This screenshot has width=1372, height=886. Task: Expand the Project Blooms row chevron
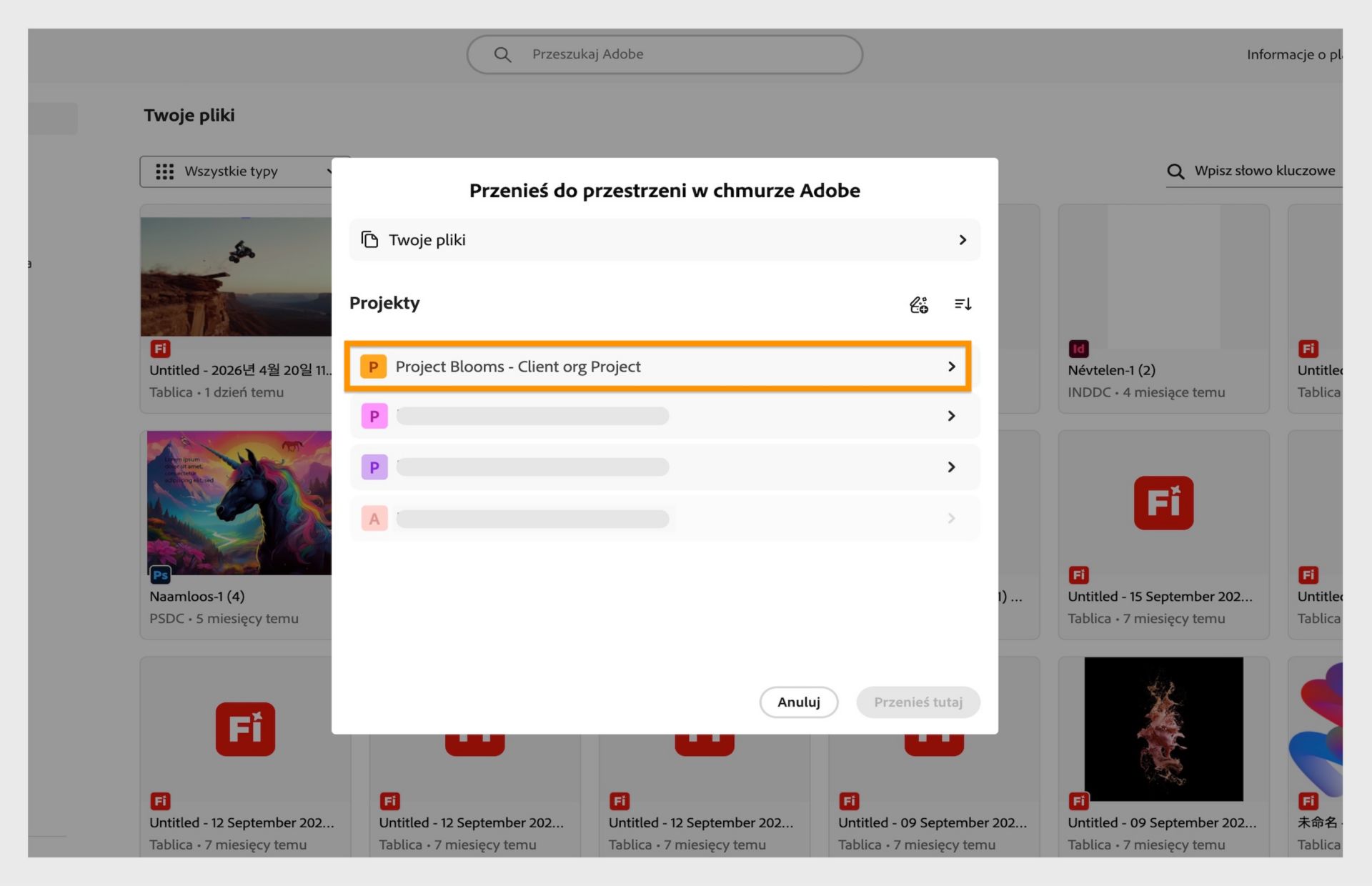click(951, 367)
